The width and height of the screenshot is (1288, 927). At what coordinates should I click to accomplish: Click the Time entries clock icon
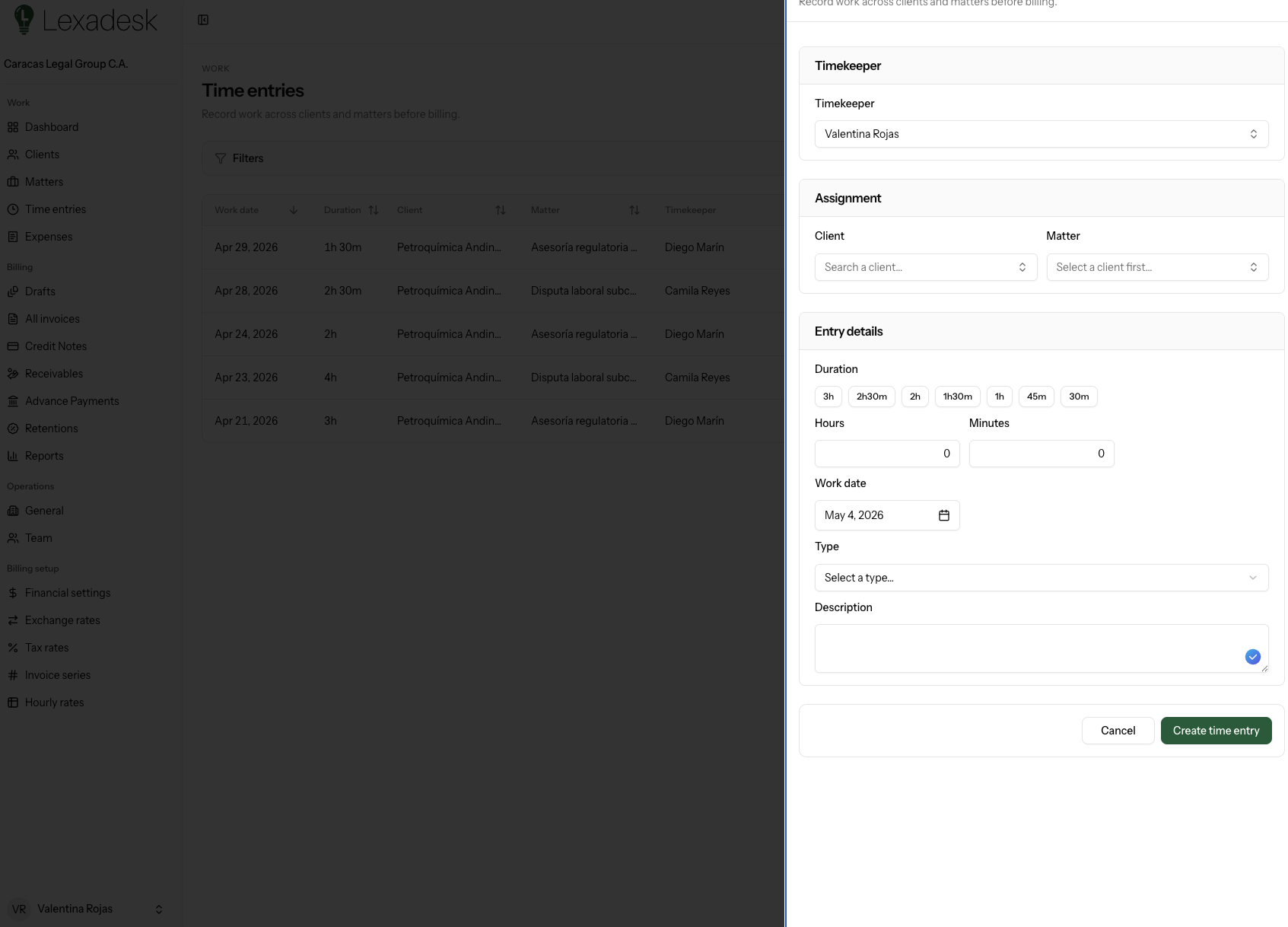13,209
